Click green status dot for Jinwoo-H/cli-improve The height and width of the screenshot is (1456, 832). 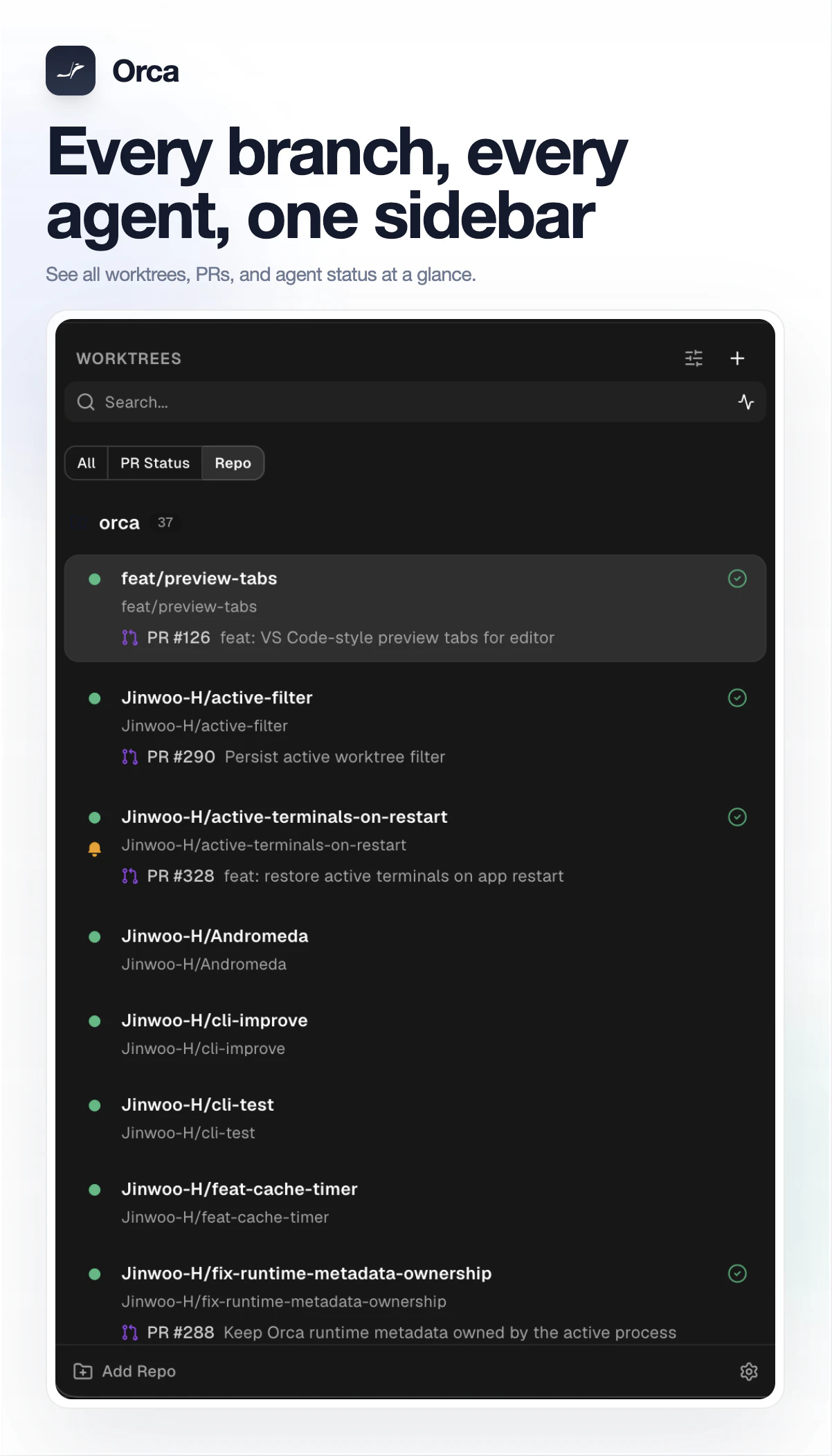95,1021
